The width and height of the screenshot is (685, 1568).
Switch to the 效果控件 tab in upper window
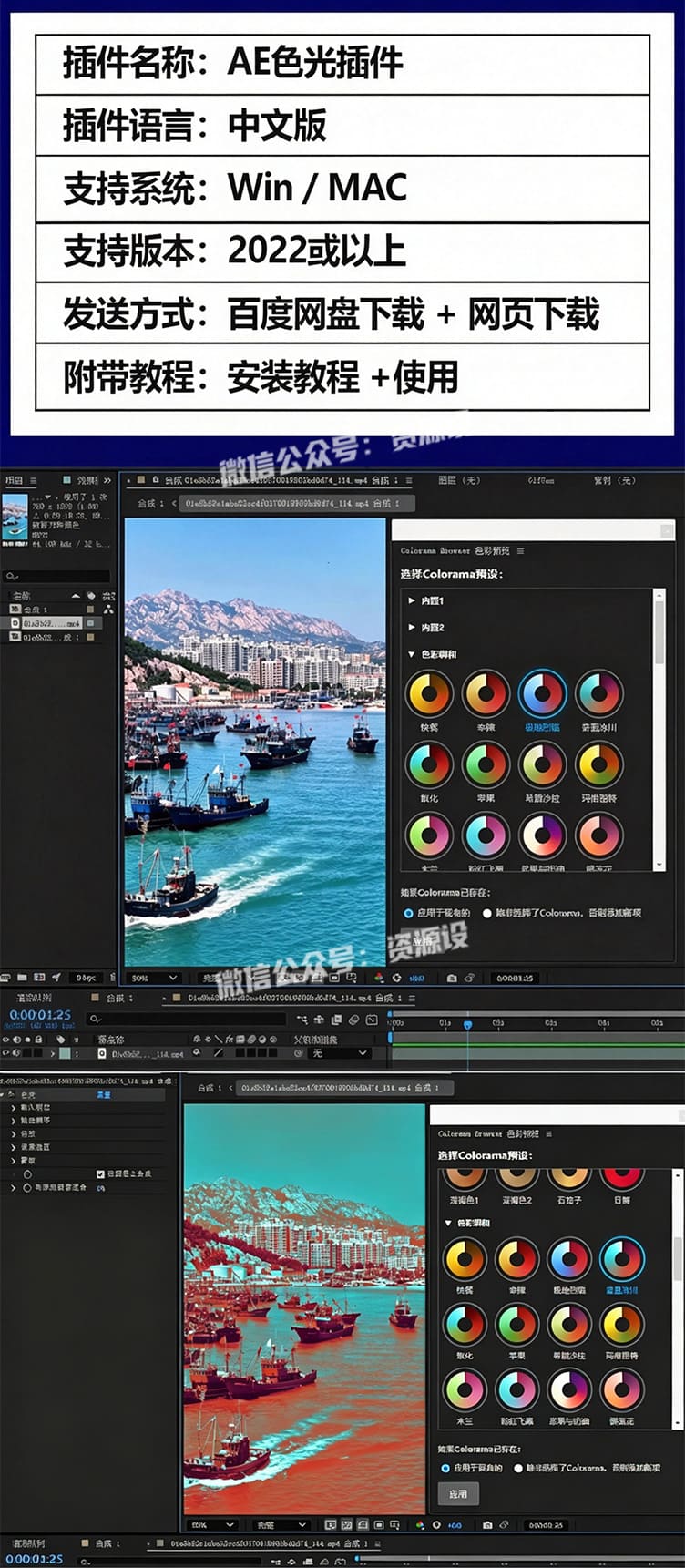pyautogui.click(x=87, y=480)
